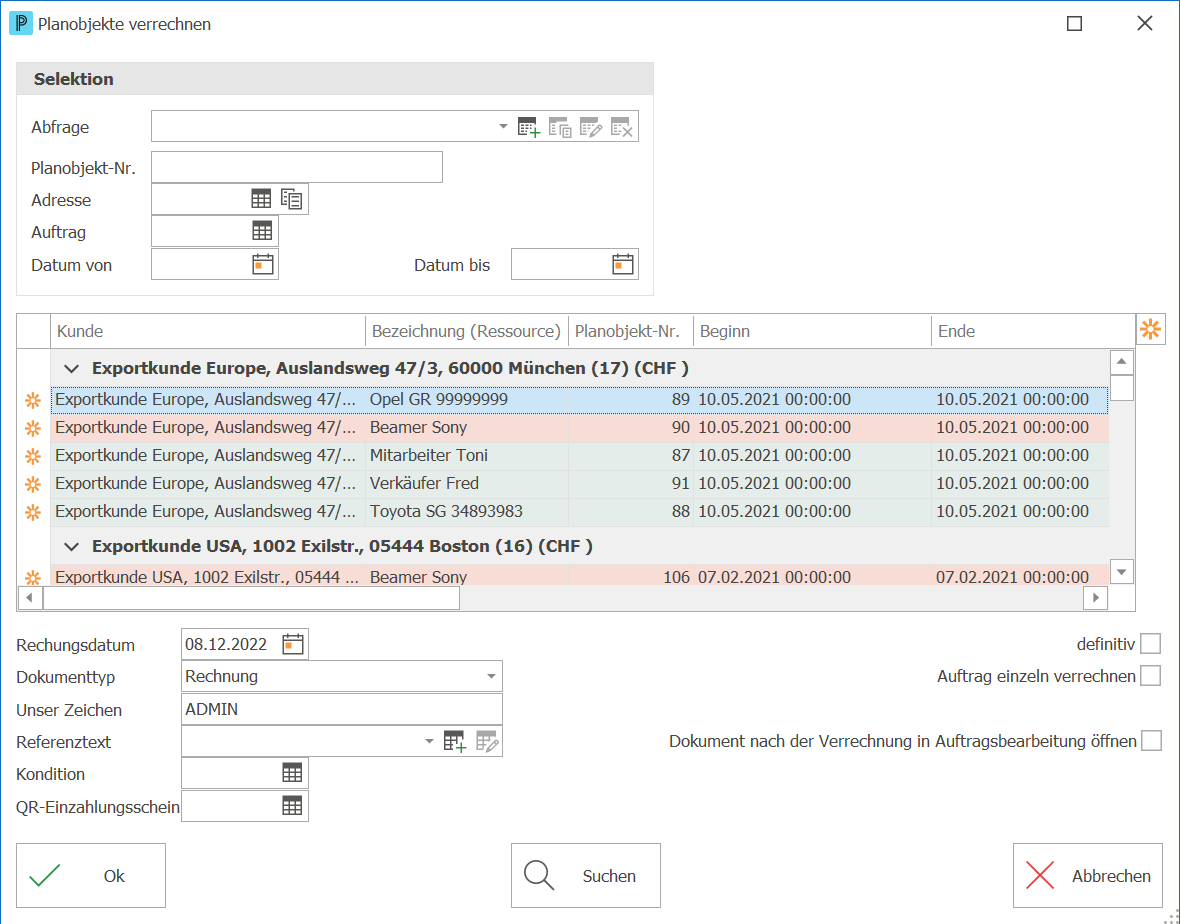Click the delete query icon beside Abfrage

(x=622, y=127)
